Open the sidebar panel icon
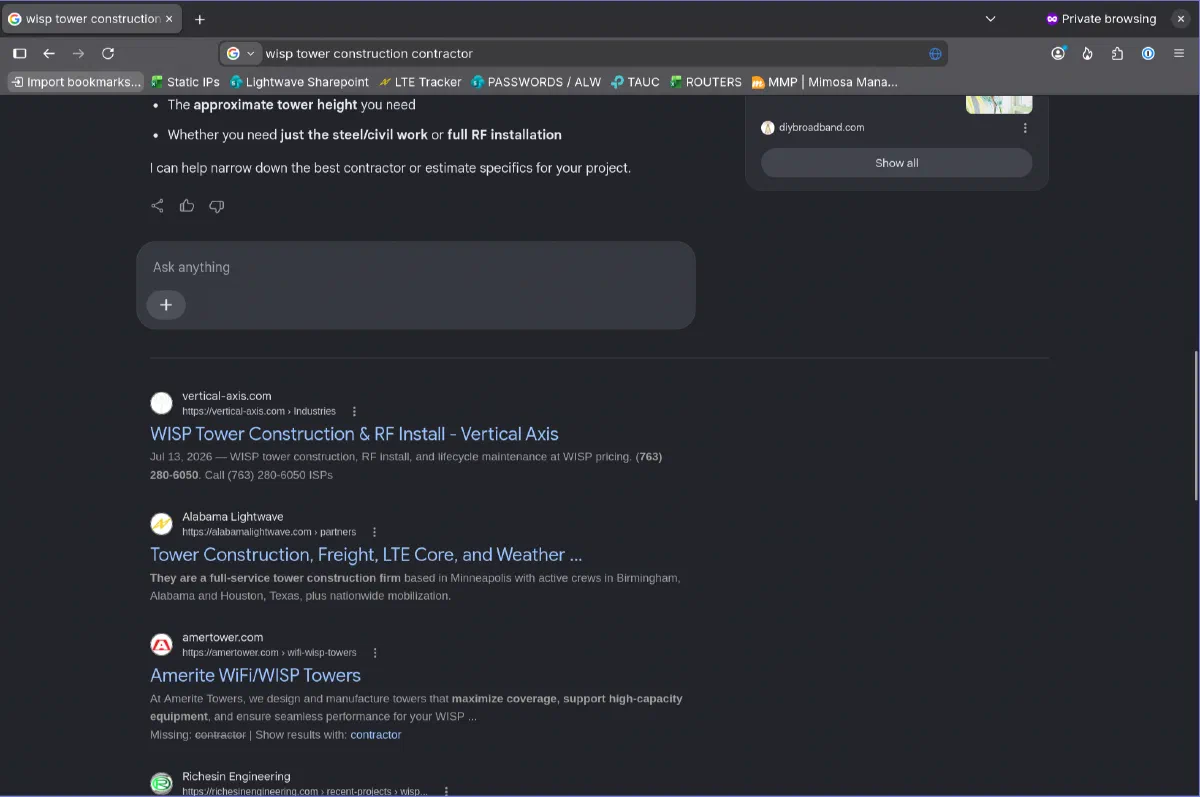 coord(19,53)
